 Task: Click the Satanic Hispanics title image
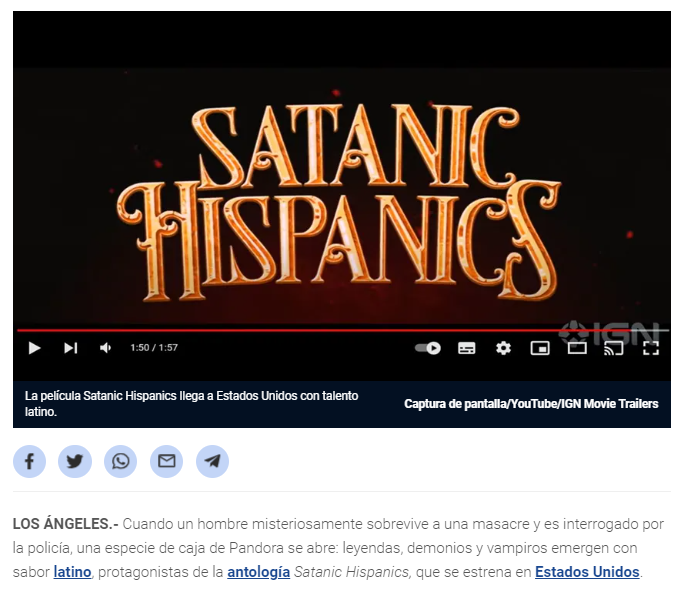pos(340,202)
